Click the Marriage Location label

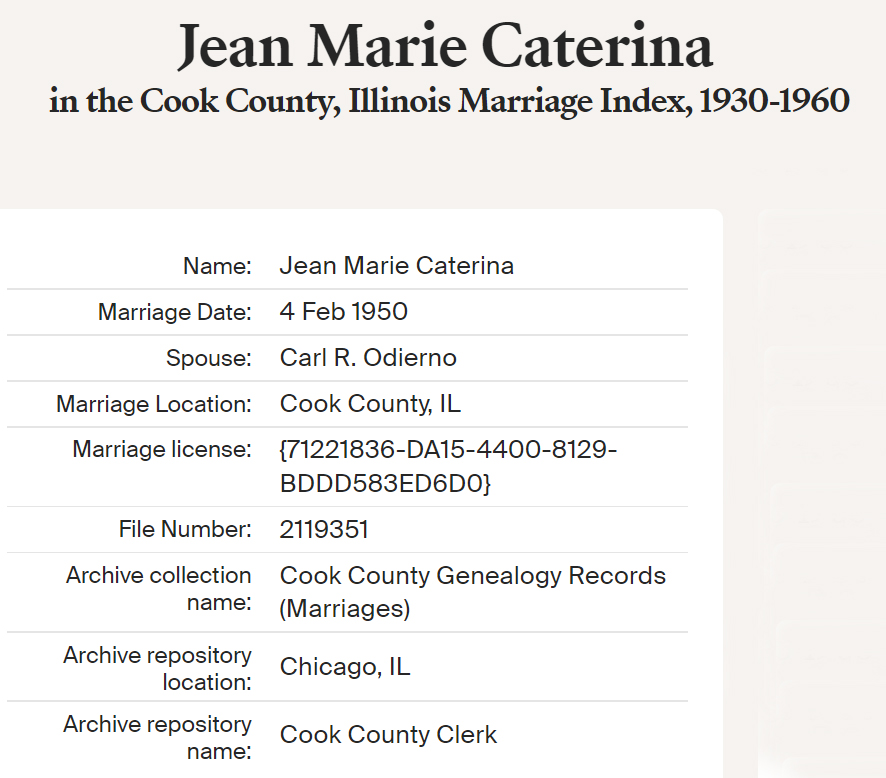tap(153, 404)
